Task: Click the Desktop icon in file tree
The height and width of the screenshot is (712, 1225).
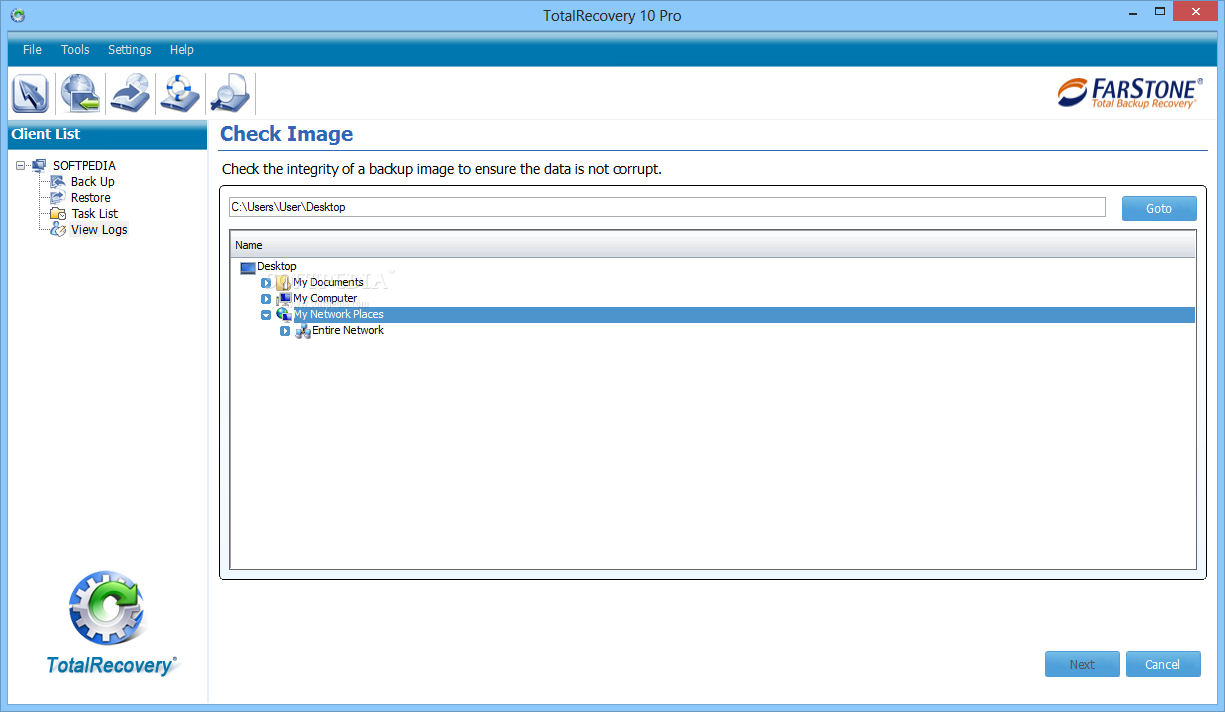Action: pyautogui.click(x=248, y=267)
